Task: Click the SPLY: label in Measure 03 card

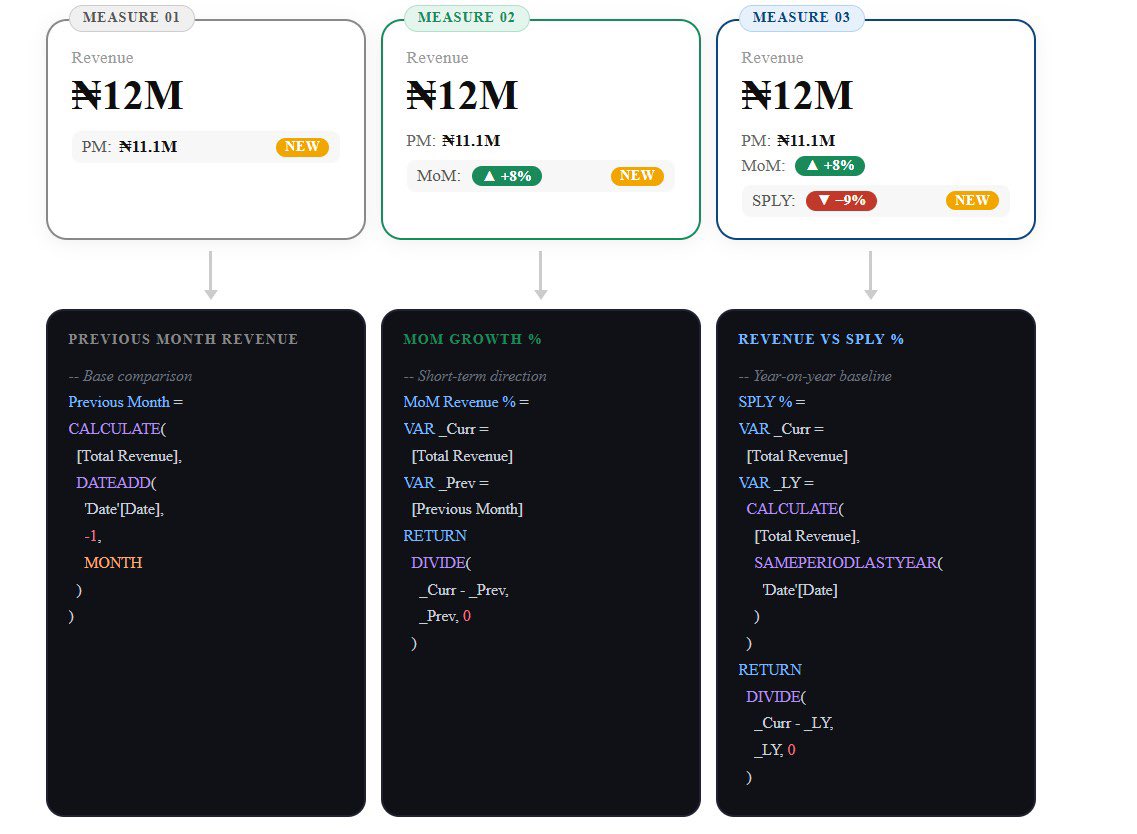Action: pos(774,200)
